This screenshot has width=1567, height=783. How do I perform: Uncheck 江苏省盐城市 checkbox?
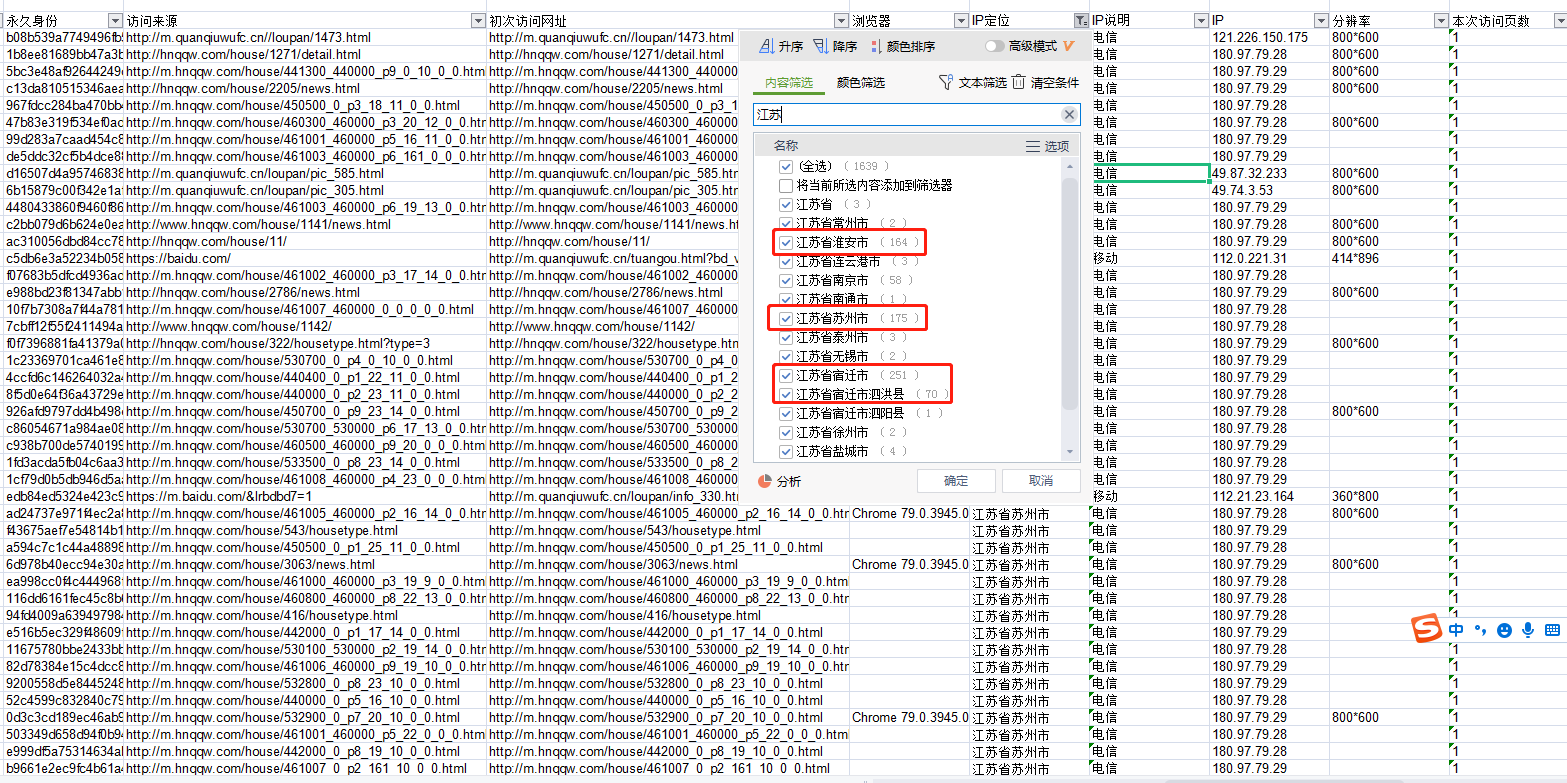click(786, 451)
